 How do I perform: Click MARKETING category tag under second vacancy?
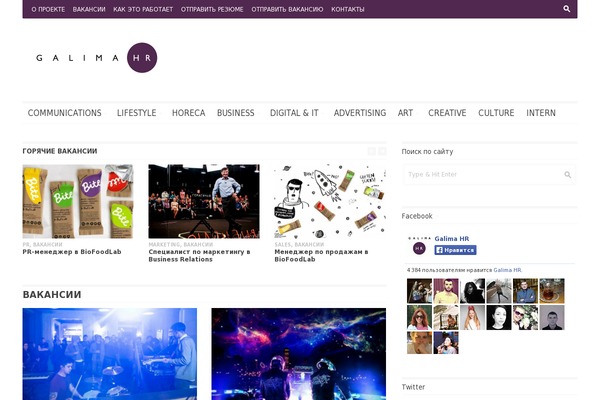(164, 244)
